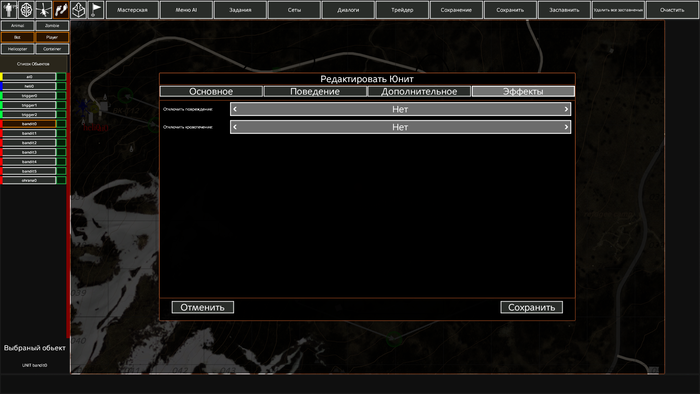700x394 pixels.
Task: Select bandit1 in object list
Action: (29, 133)
